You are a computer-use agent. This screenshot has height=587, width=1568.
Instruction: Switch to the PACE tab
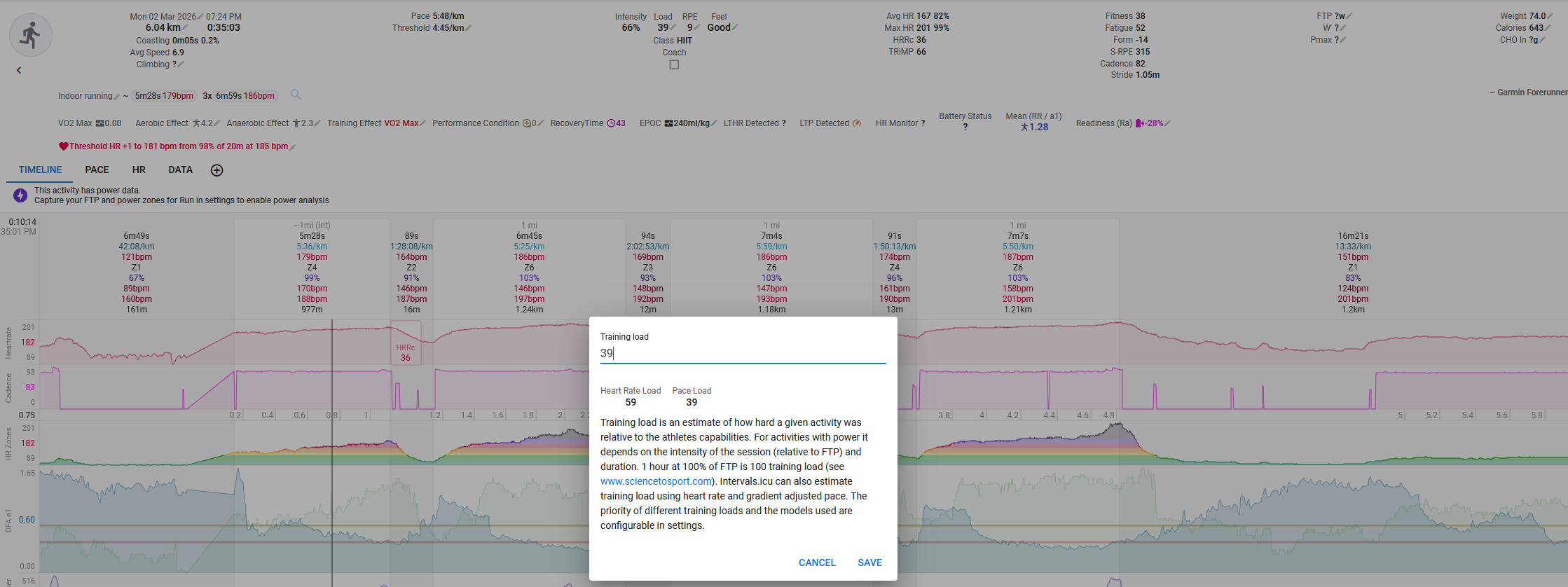coord(97,170)
